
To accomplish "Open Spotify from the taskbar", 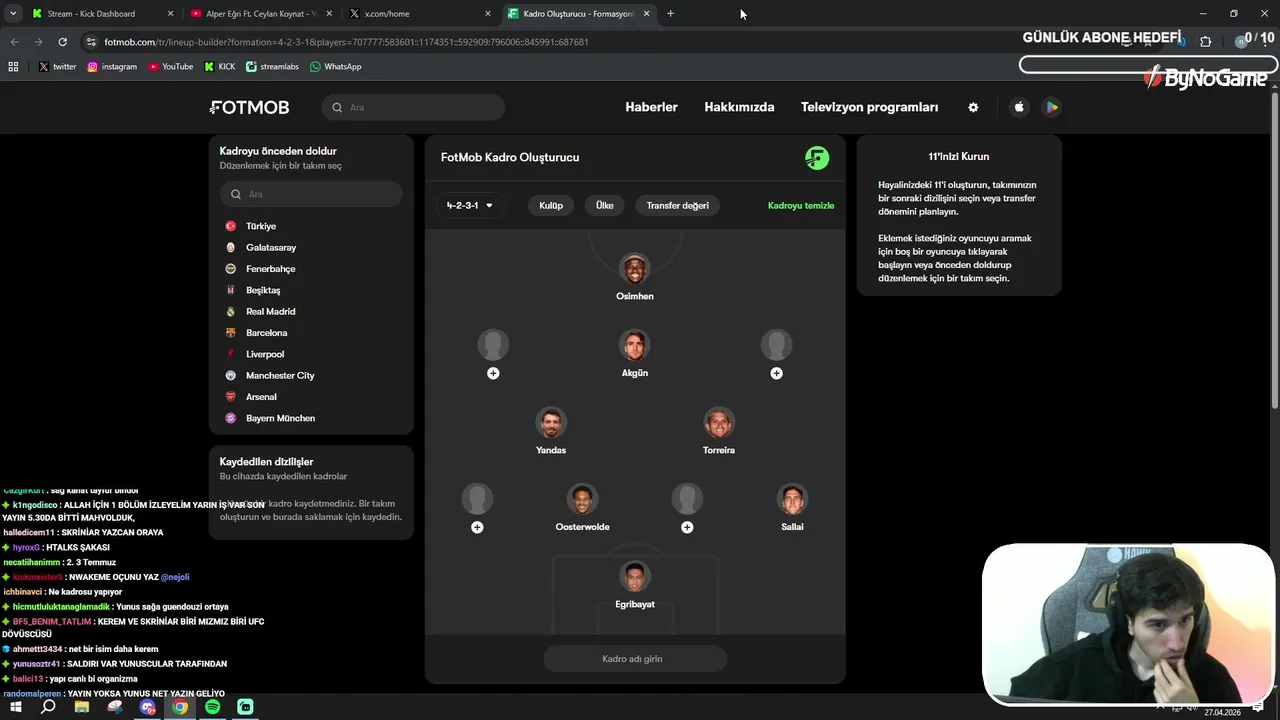I will [x=212, y=707].
